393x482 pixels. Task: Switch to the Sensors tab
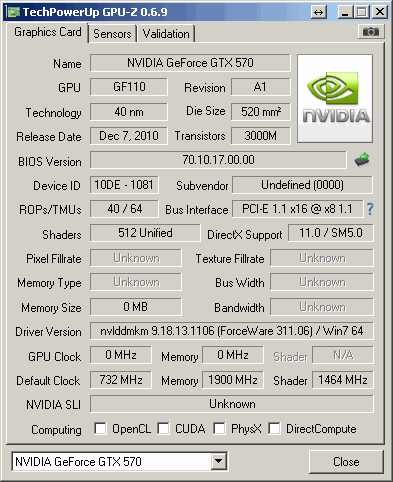tap(112, 34)
